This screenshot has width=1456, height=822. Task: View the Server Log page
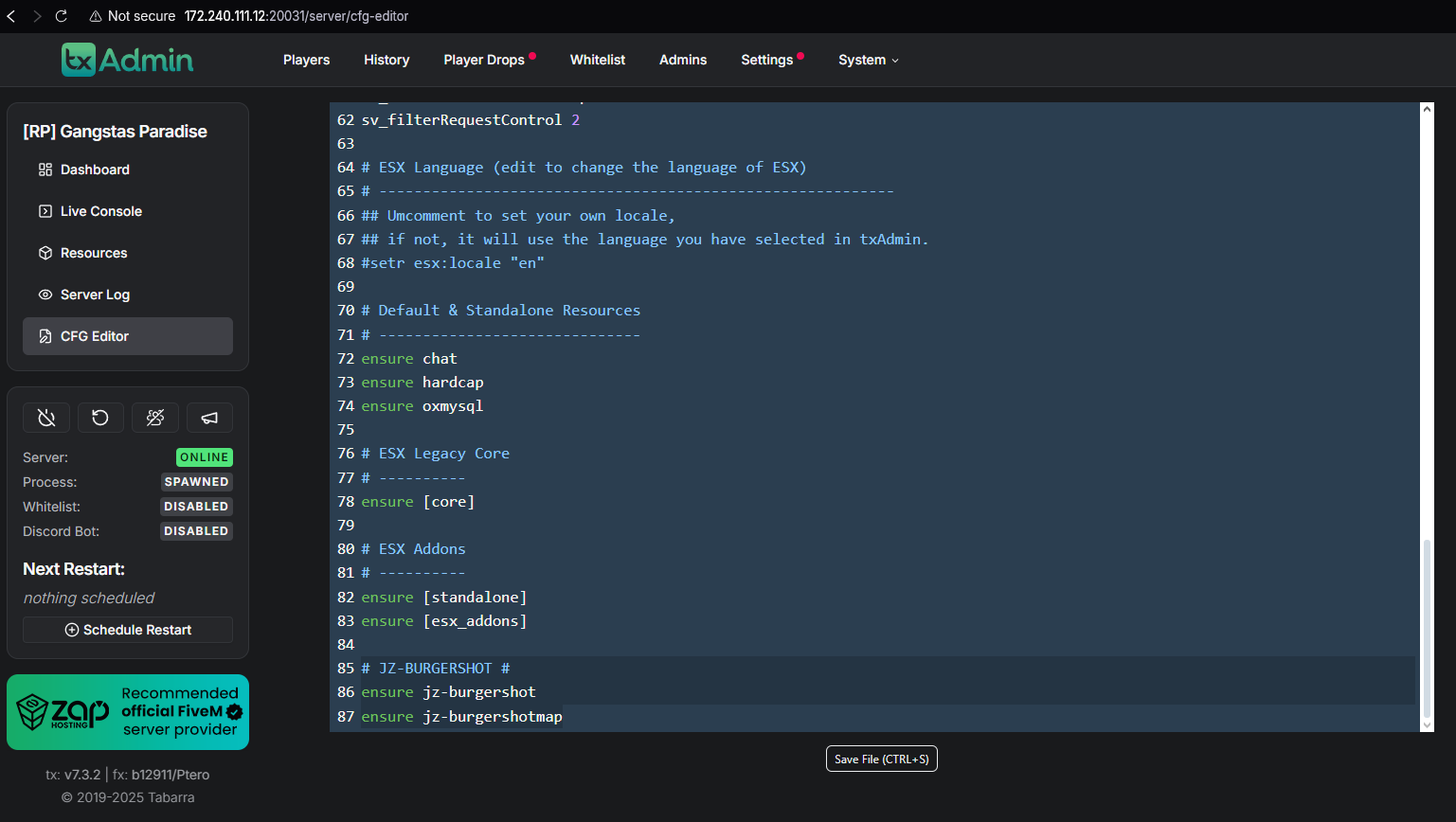coord(95,295)
